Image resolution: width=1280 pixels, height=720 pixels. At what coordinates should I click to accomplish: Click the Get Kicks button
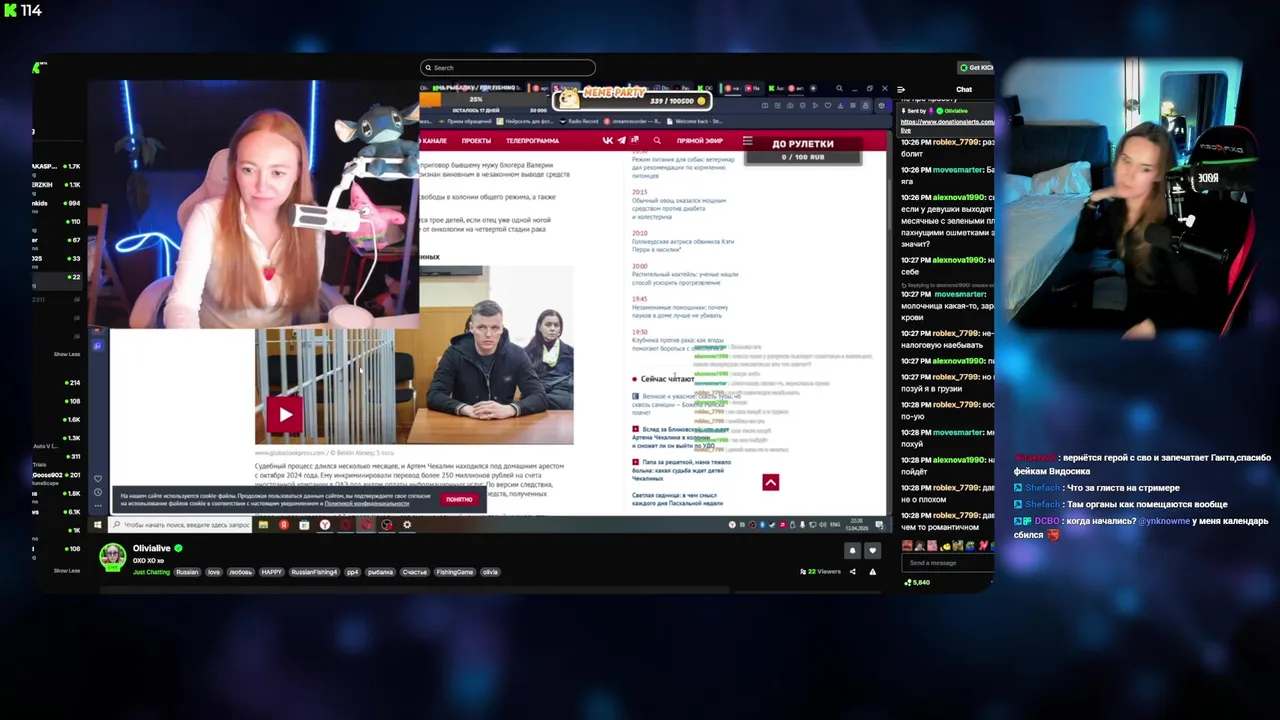976,68
